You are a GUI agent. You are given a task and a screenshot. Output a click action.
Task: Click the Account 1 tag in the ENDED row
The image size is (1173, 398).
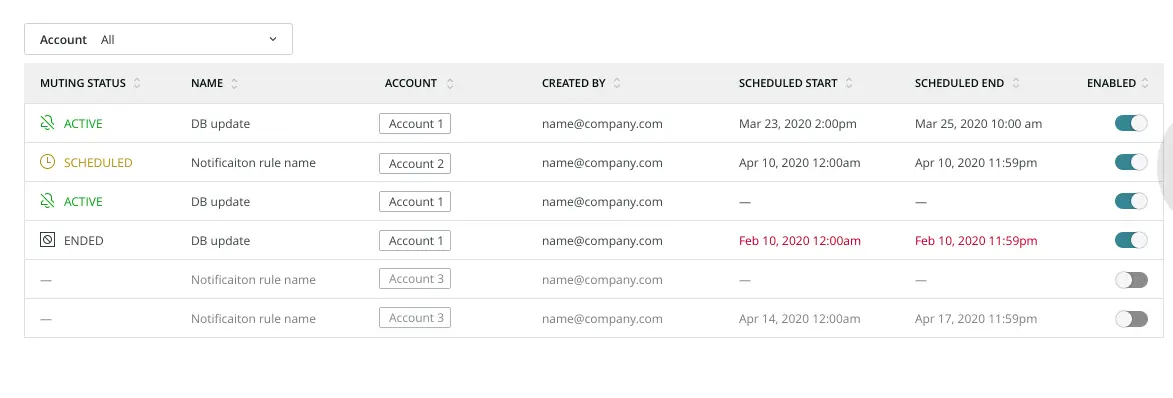[415, 240]
